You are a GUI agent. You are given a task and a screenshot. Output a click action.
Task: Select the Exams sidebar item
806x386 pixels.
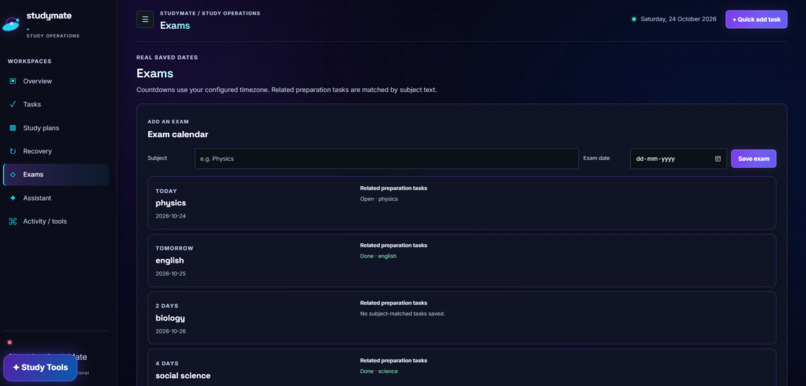click(56, 175)
